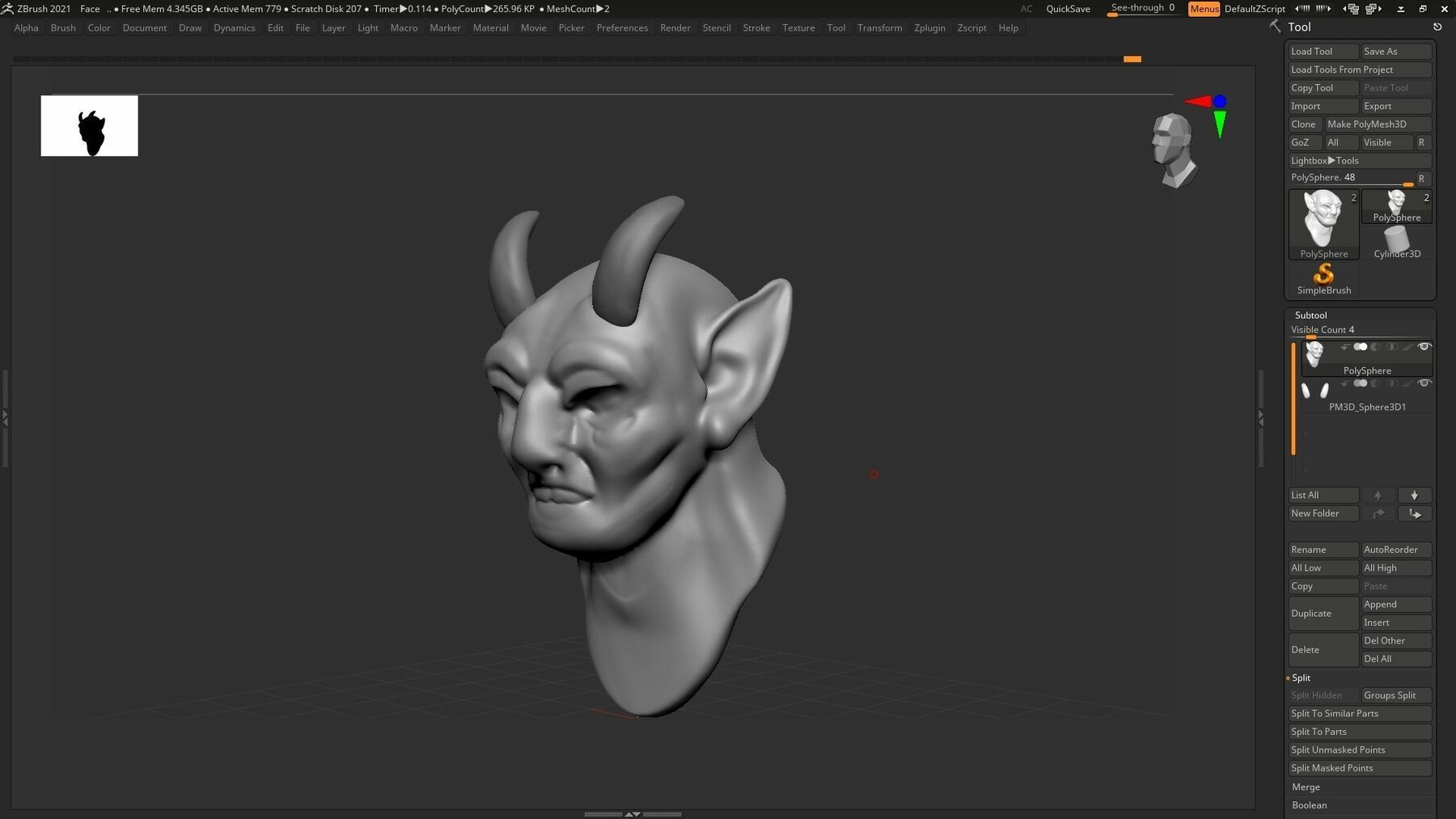The width and height of the screenshot is (1456, 819).
Task: Open the Transform menu
Action: 880,27
